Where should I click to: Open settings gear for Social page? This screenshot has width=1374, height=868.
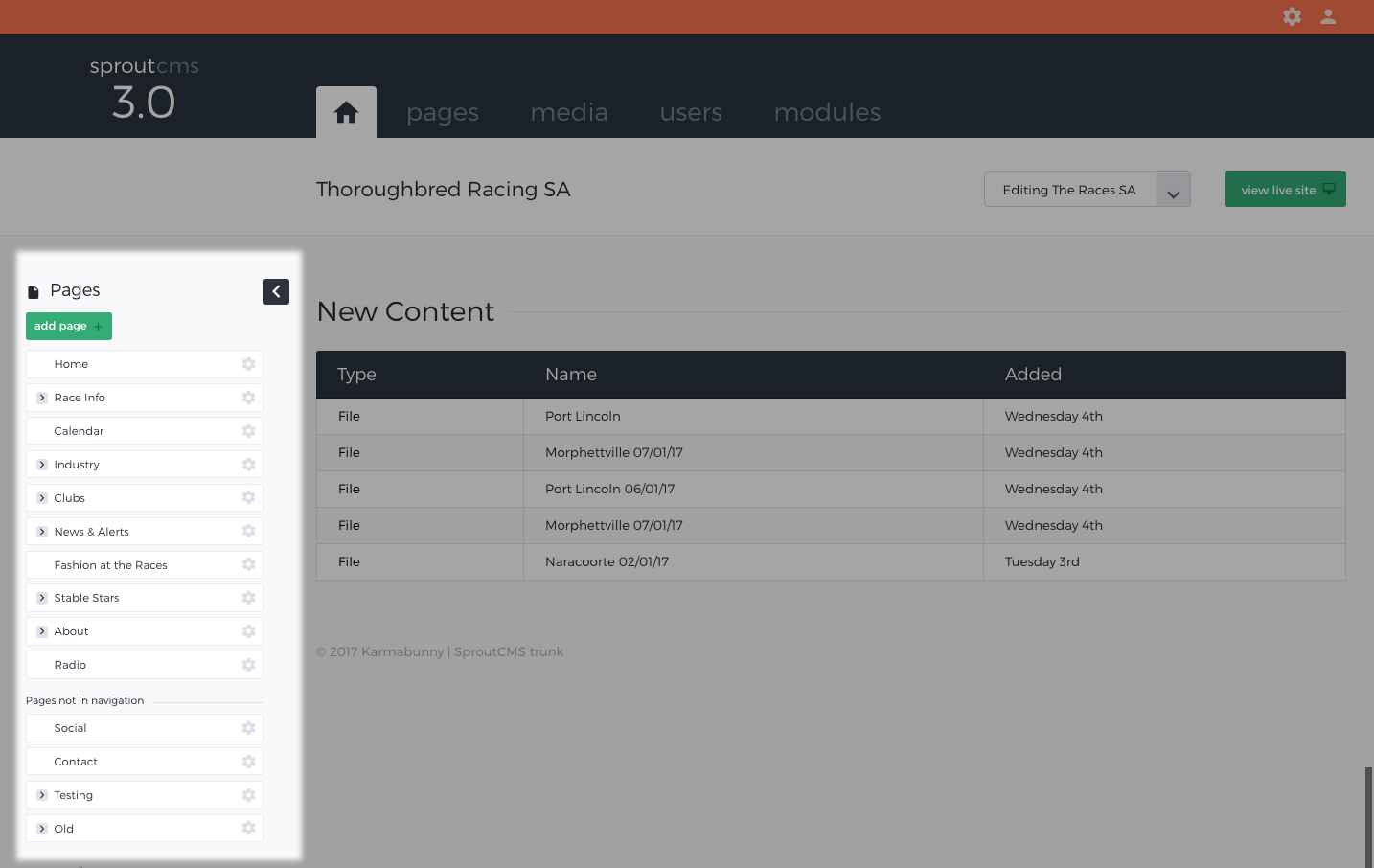pyautogui.click(x=248, y=728)
